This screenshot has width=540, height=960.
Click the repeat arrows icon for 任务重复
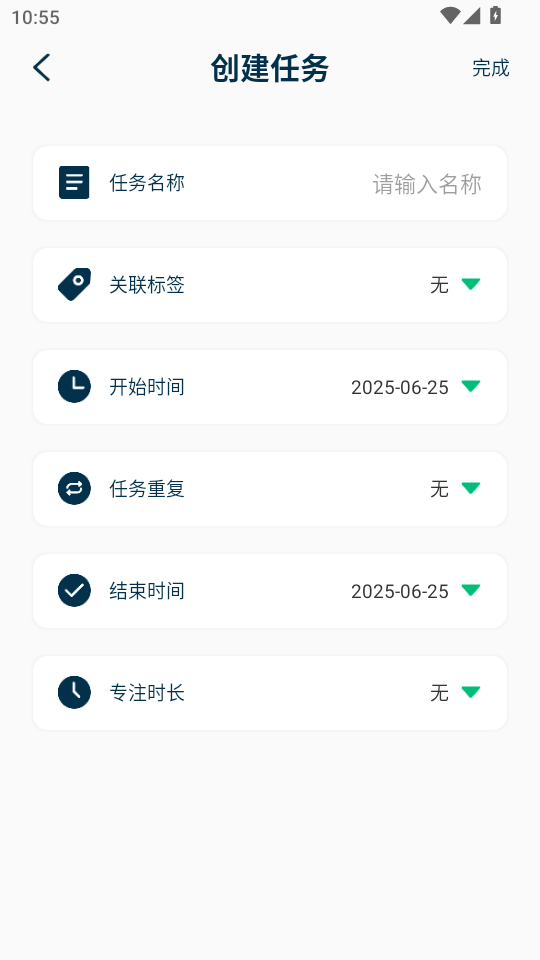coord(74,489)
